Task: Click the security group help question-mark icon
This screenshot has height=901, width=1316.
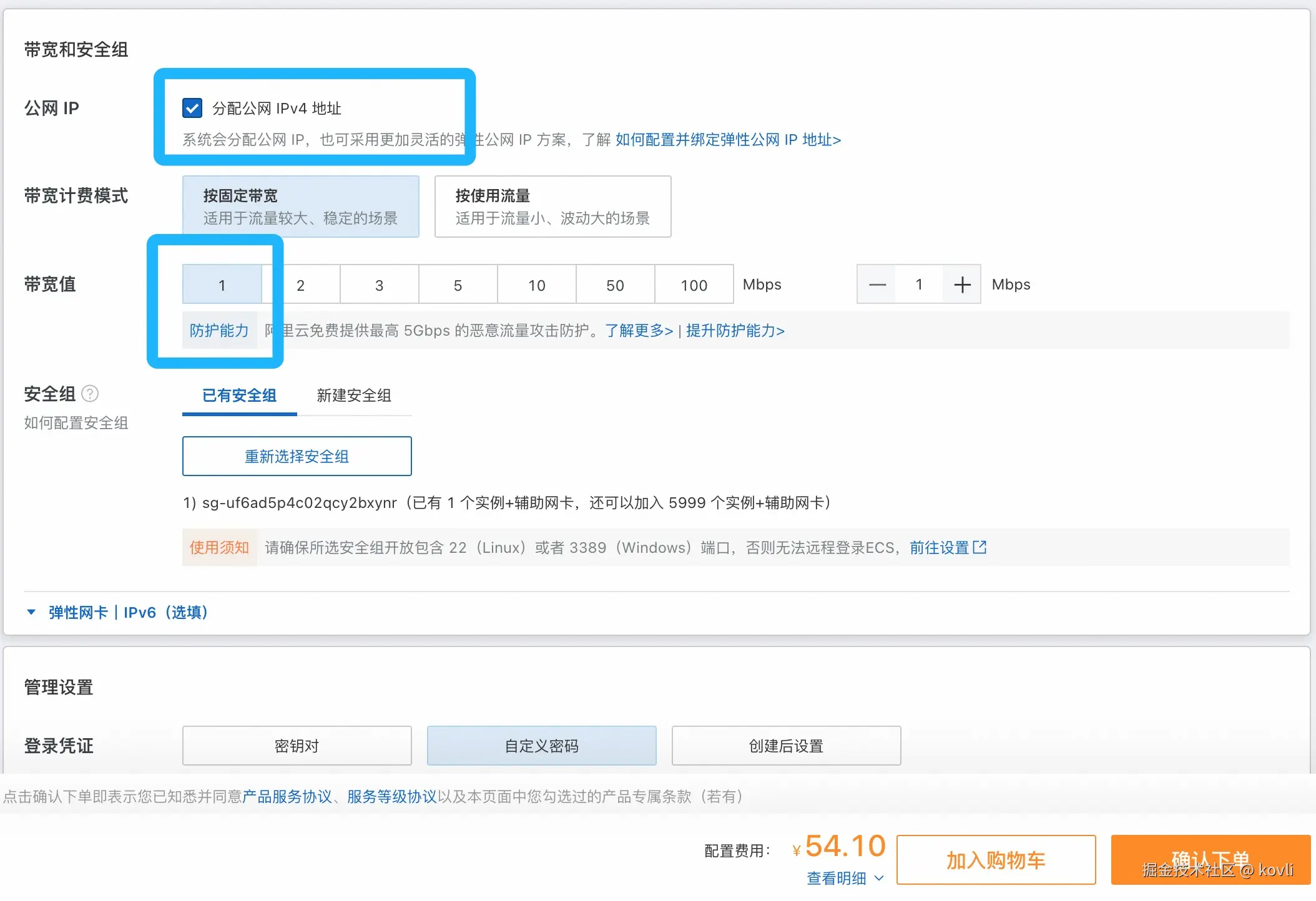Action: tap(90, 394)
